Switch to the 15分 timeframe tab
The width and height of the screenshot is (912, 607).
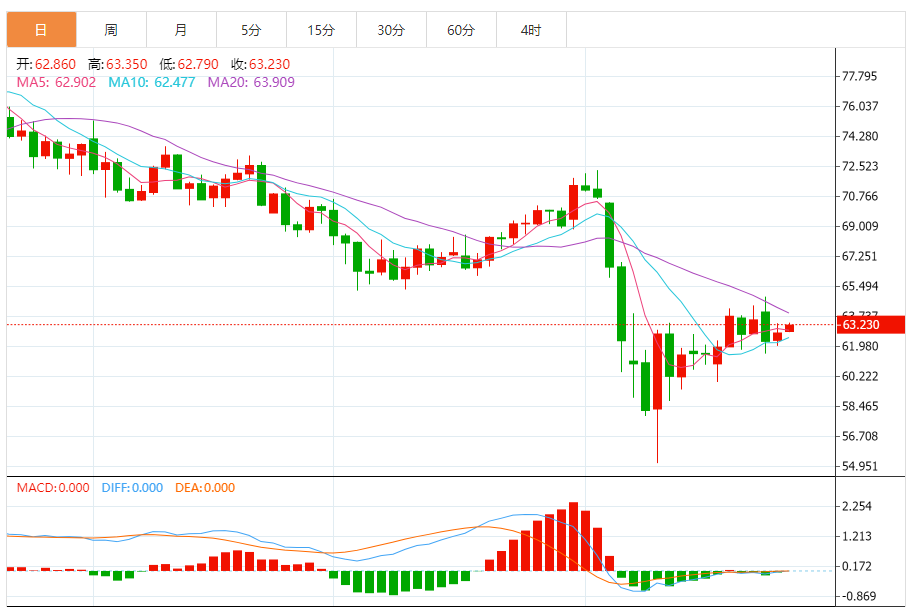322,30
